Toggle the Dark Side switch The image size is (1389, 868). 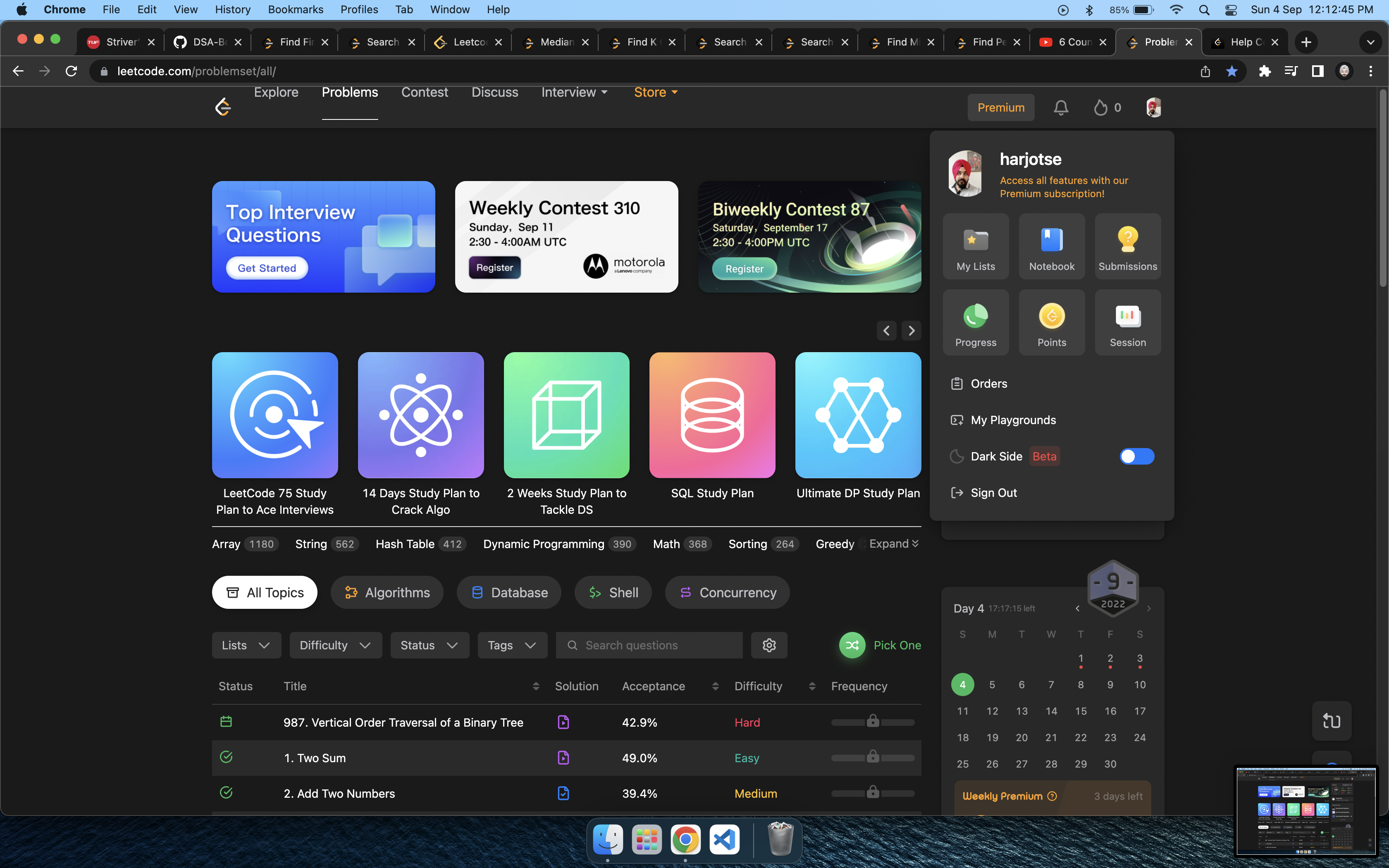coord(1136,456)
